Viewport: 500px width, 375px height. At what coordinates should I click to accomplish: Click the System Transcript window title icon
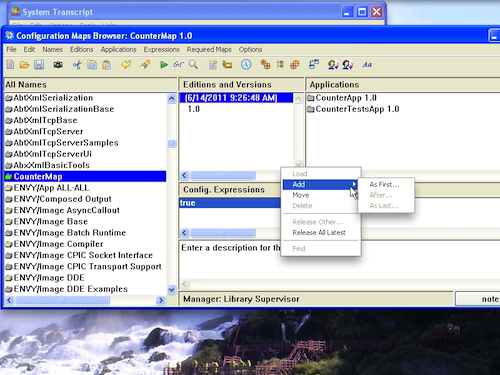(x=15, y=12)
